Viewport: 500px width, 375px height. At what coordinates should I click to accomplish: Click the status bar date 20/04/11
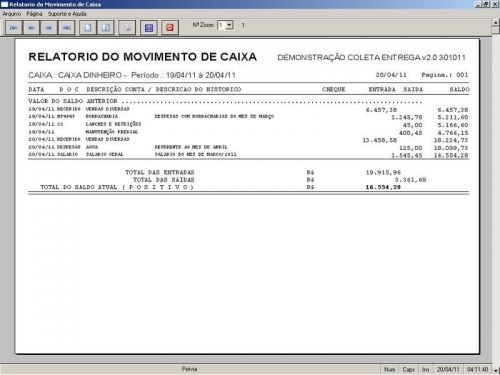click(448, 370)
